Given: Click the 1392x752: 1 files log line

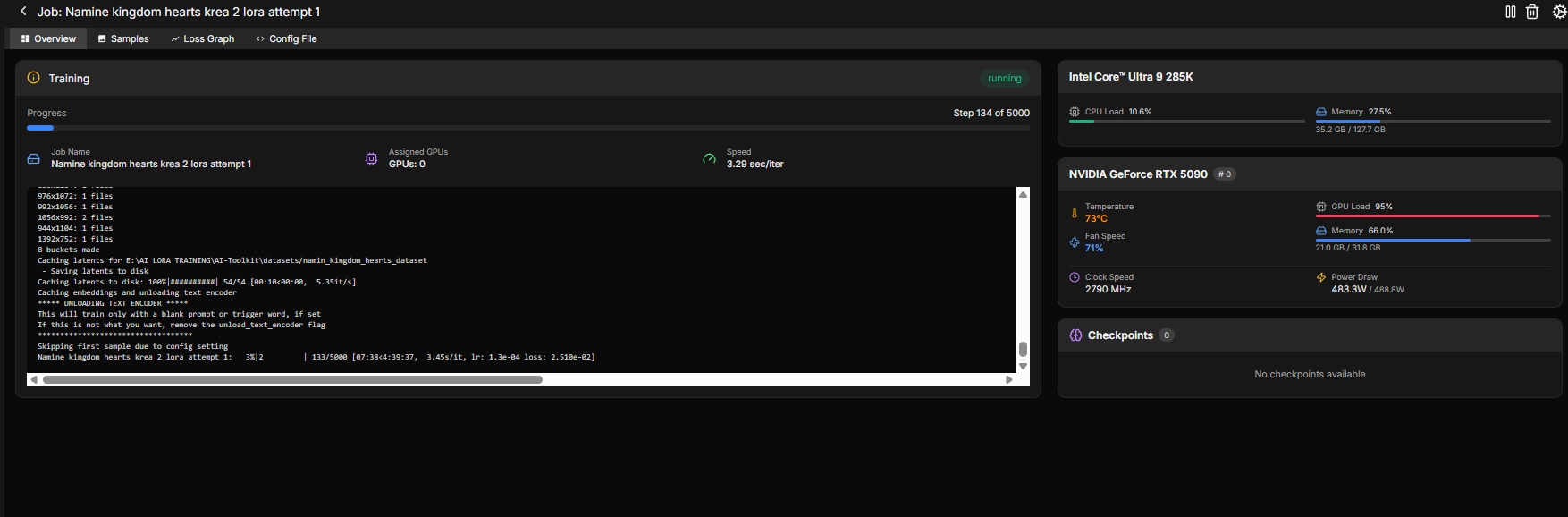Looking at the screenshot, I should point(75,239).
